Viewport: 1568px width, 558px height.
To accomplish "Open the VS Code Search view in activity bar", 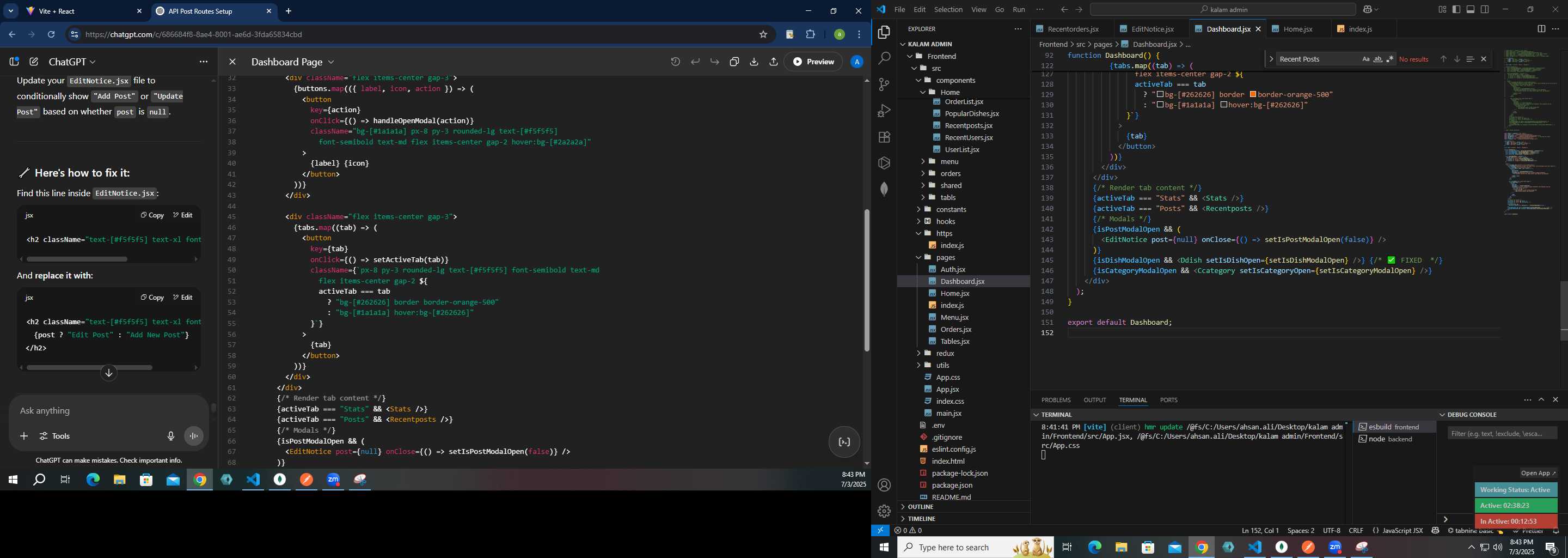I will (x=884, y=58).
